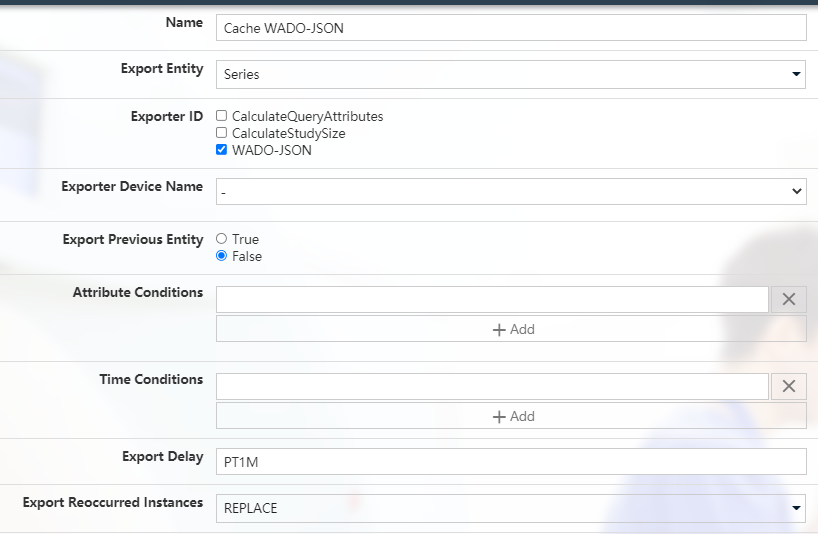Add a new Attribute Condition
Viewport: 818px width, 534px height.
click(x=511, y=329)
